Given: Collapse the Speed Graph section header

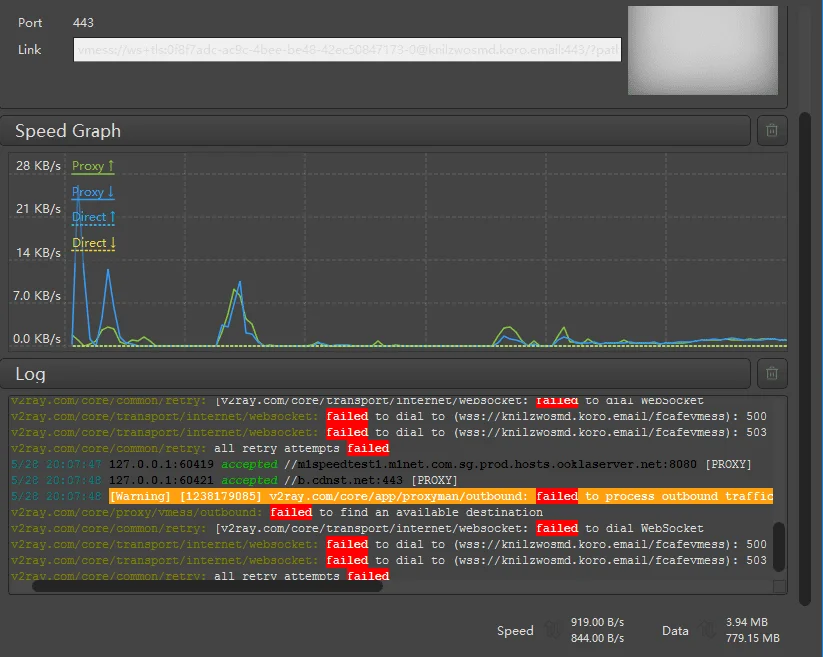Looking at the screenshot, I should [x=375, y=131].
